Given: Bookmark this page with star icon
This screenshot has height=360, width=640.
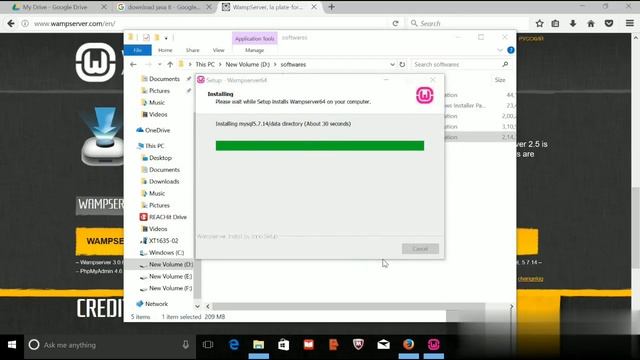Looking at the screenshot, I should [540, 24].
